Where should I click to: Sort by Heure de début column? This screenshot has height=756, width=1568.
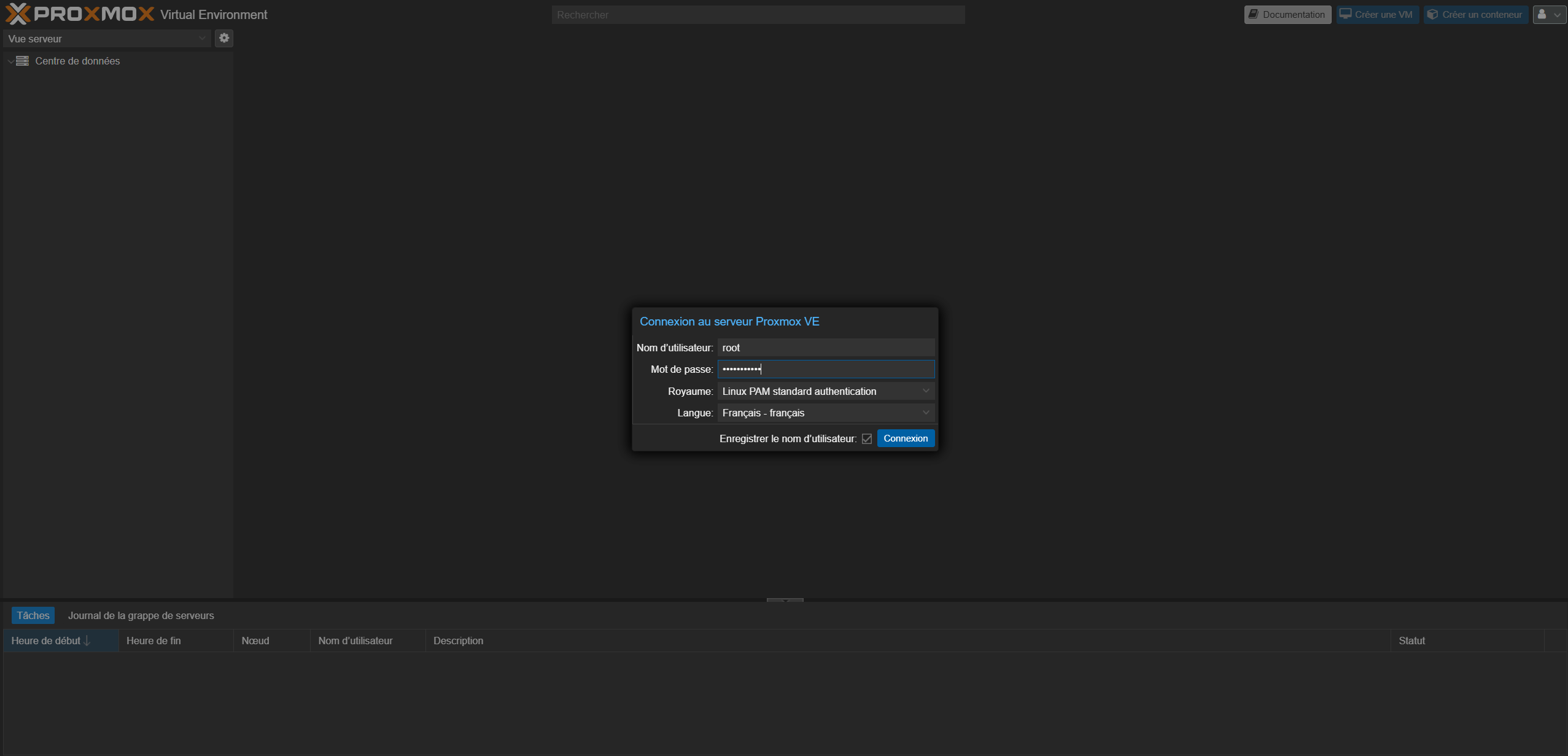pyautogui.click(x=61, y=641)
